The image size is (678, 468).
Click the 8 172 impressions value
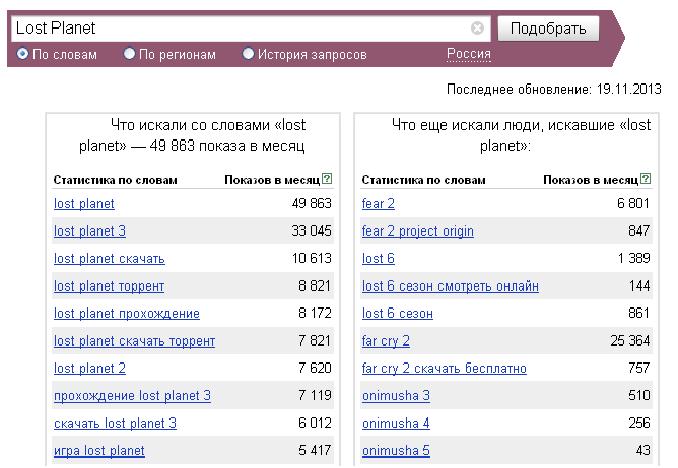[x=315, y=313]
